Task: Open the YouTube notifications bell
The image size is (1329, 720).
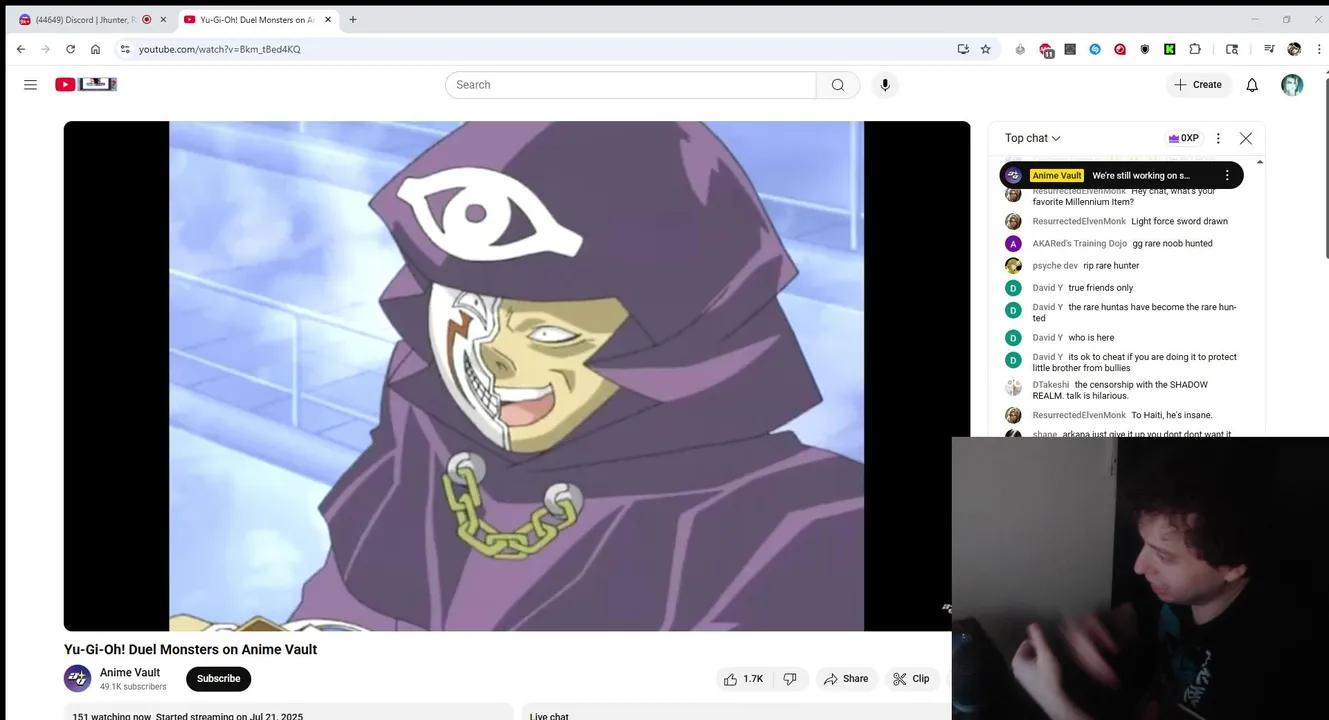Action: click(1252, 85)
